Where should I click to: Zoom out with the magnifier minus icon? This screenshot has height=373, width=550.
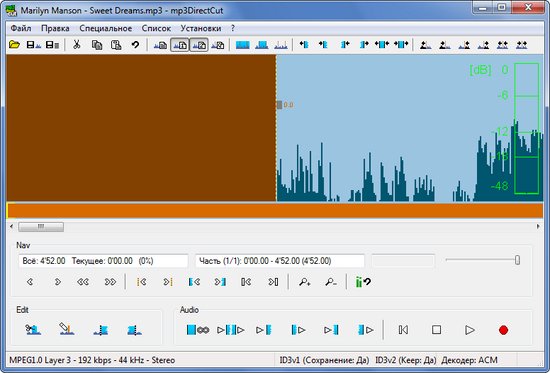click(x=331, y=282)
